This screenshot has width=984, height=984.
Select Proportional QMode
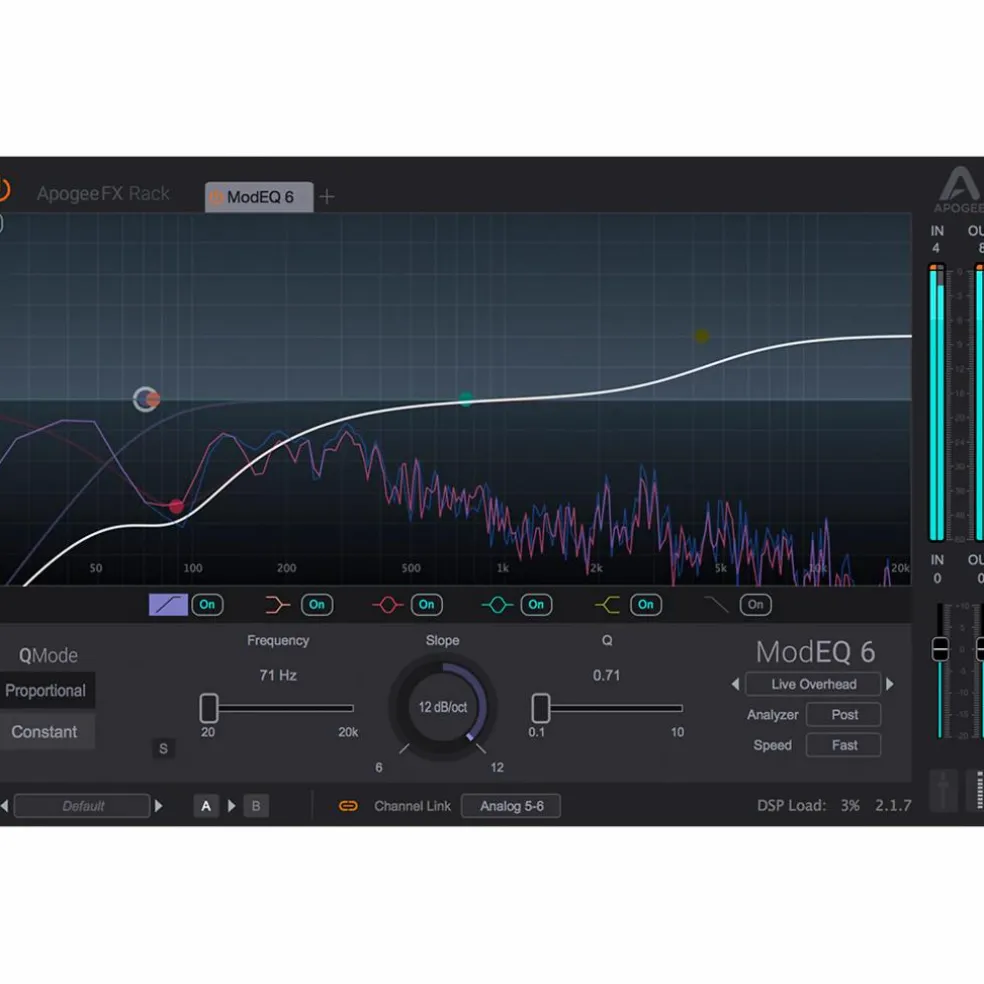(x=46, y=691)
